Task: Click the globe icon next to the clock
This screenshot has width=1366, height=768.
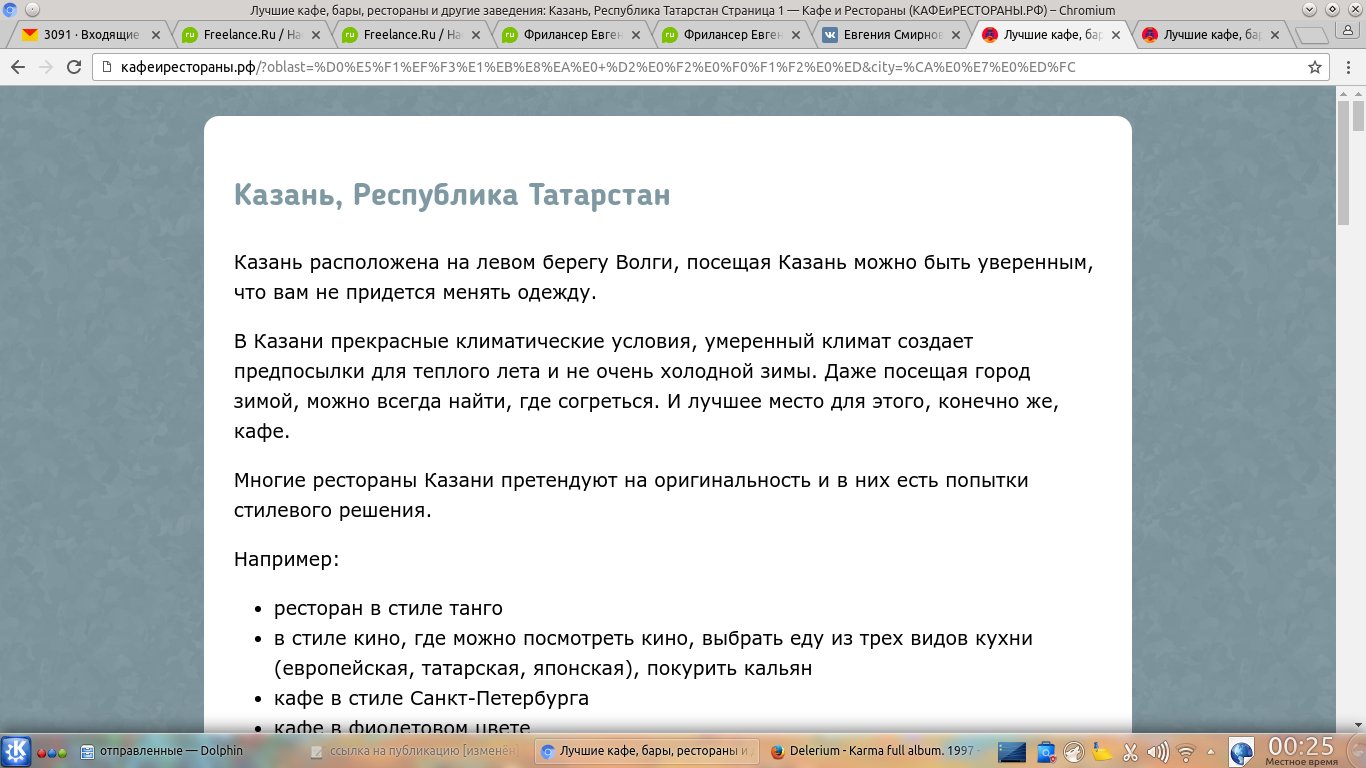Action: pyautogui.click(x=1241, y=751)
